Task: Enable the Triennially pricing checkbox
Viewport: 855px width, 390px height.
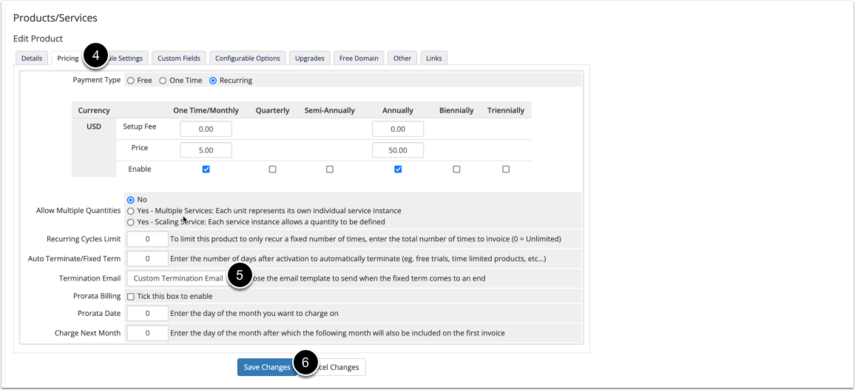Action: pos(506,169)
